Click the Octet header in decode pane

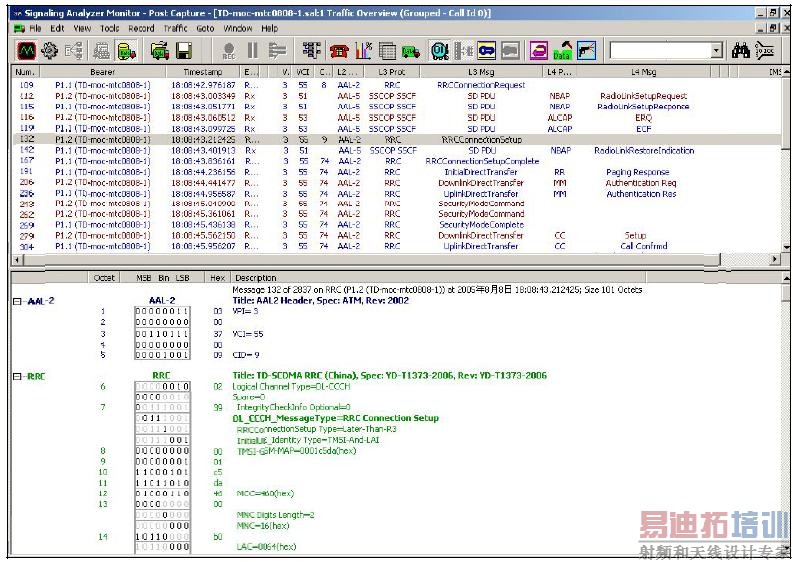coord(104,278)
